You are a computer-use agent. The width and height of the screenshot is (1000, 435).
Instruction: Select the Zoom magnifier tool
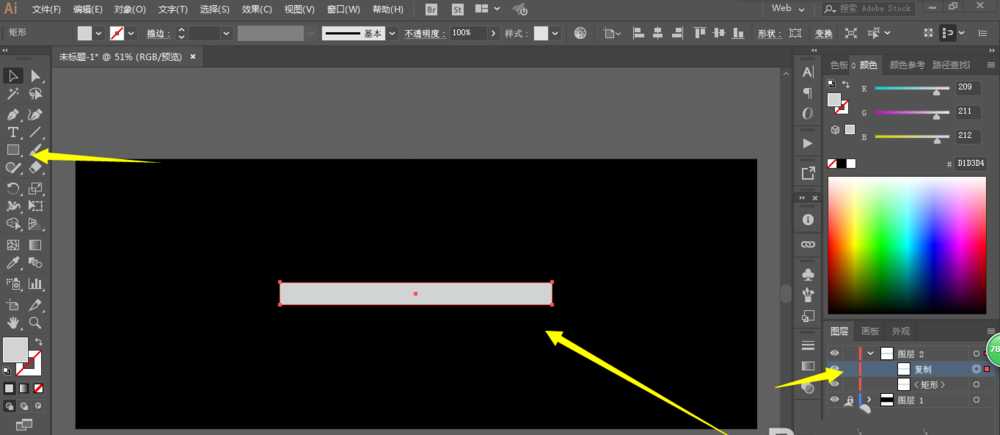click(36, 323)
